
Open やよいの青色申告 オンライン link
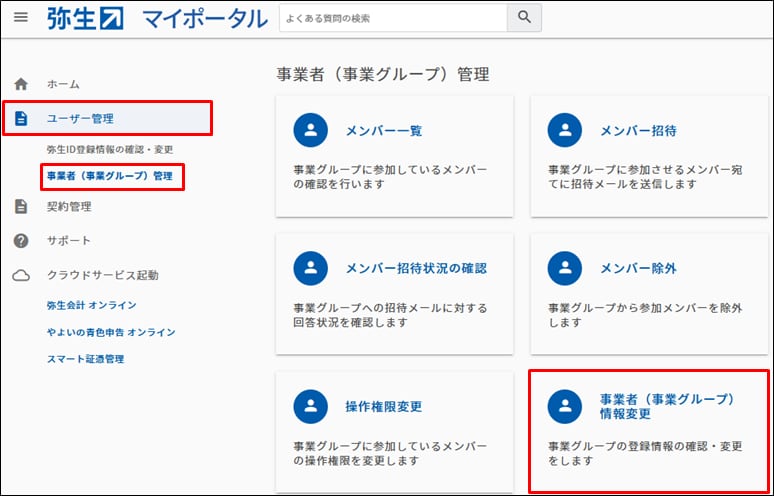[111, 332]
